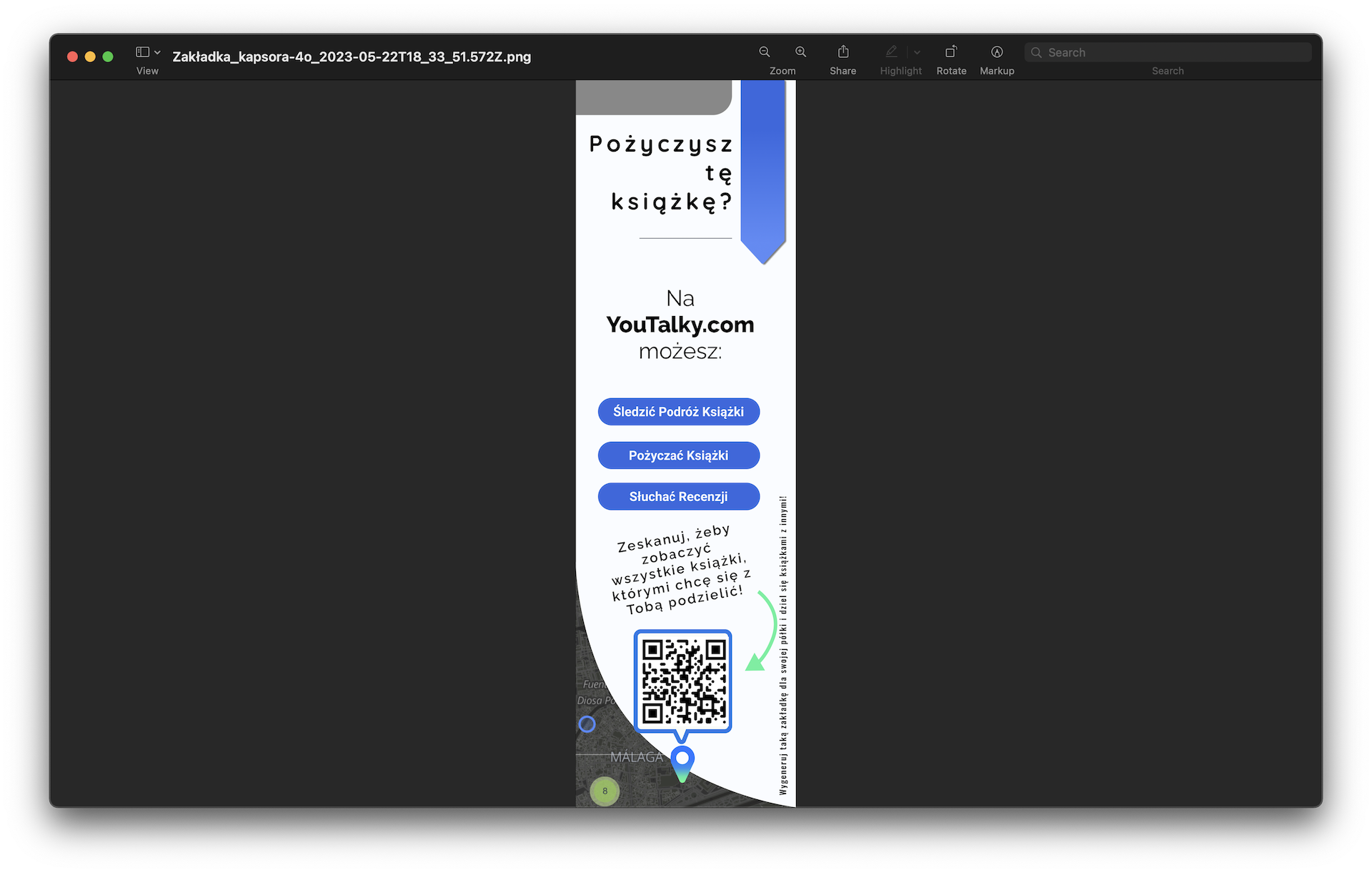Expand the View options chevron

157,52
